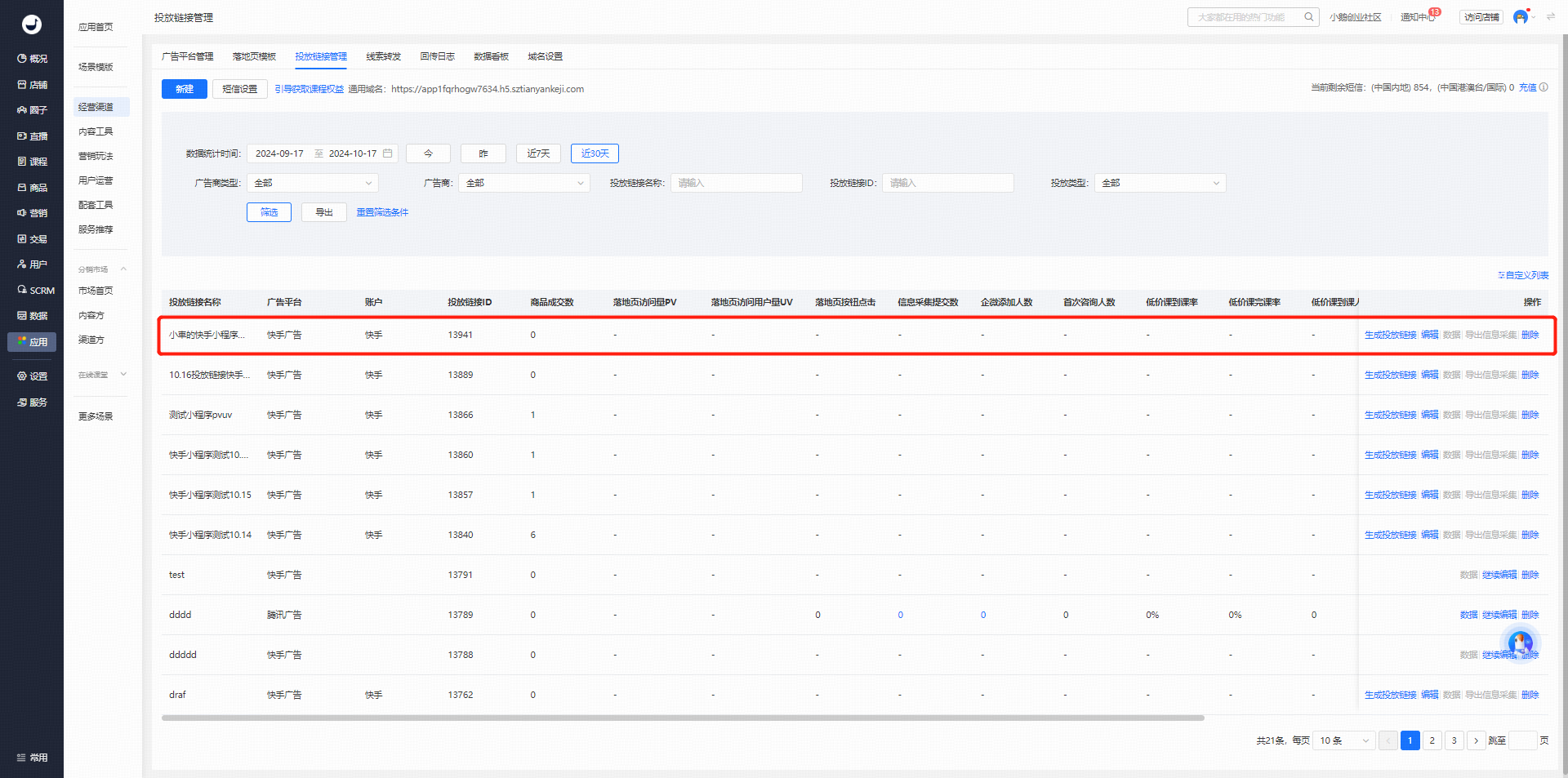The height and width of the screenshot is (778, 1568).
Task: Click the user avatar in top bar
Action: click(1521, 17)
